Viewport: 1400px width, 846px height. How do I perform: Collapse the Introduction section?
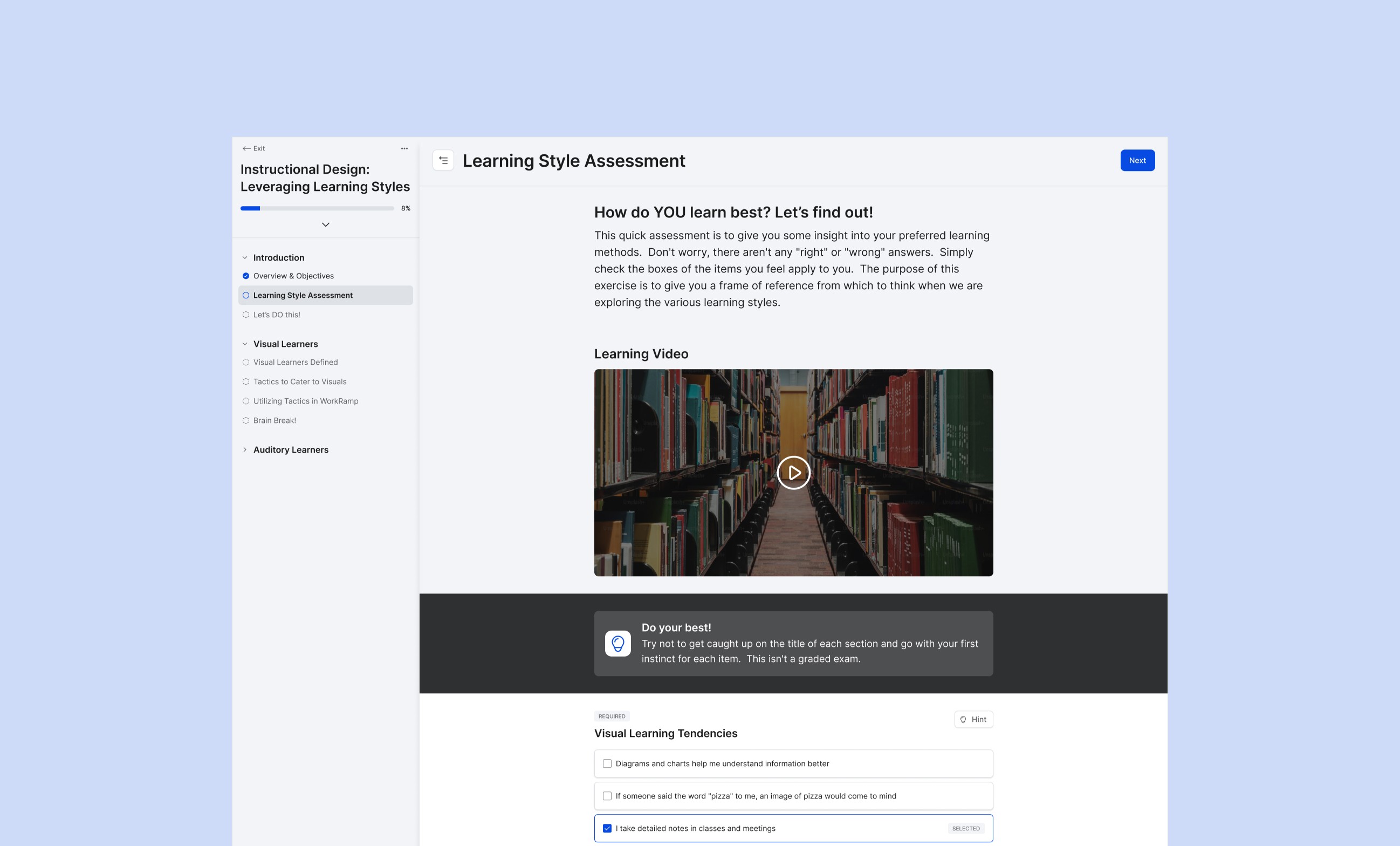pyautogui.click(x=245, y=257)
